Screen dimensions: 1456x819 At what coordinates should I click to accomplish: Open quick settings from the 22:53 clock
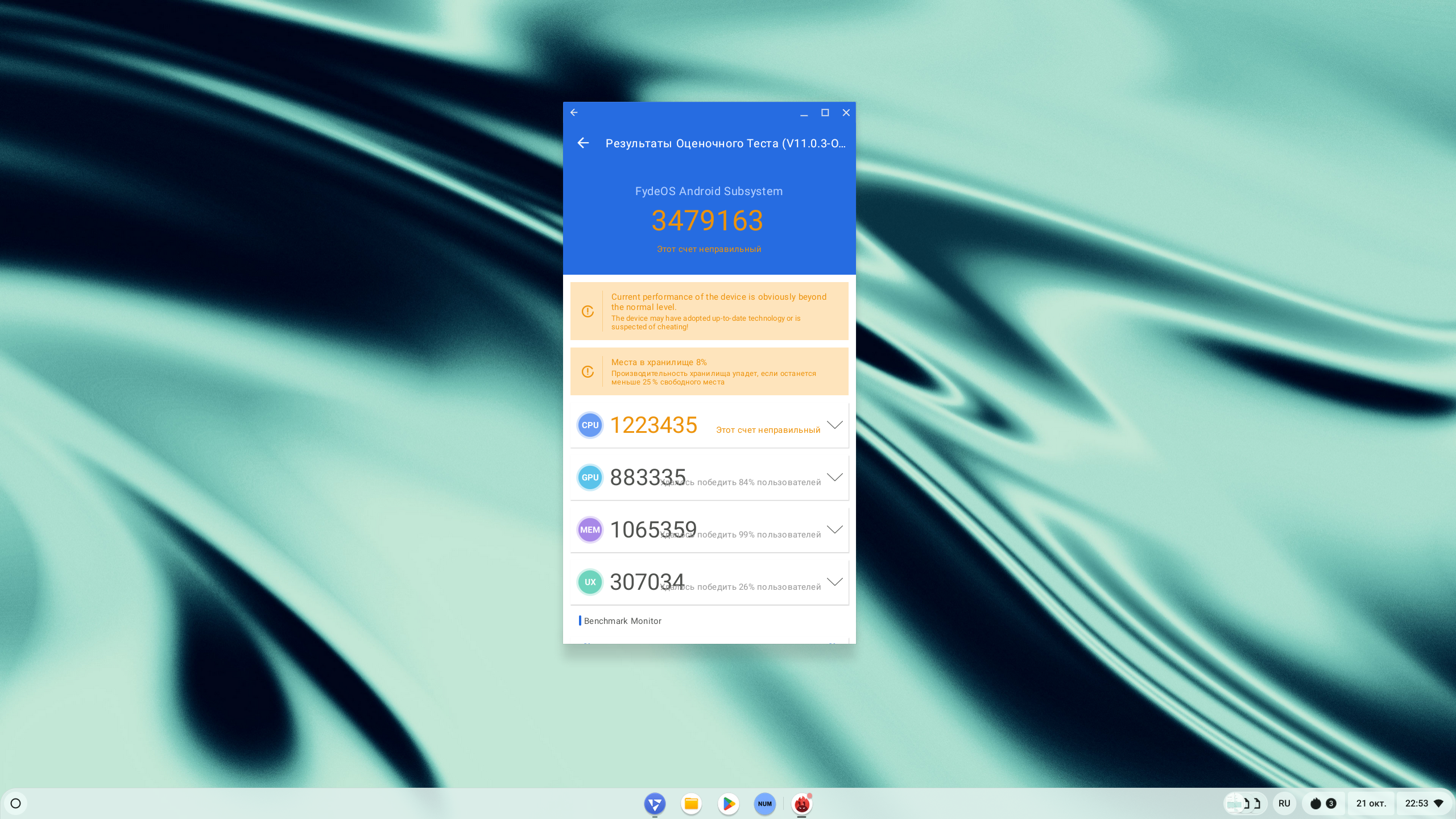pyautogui.click(x=1423, y=804)
